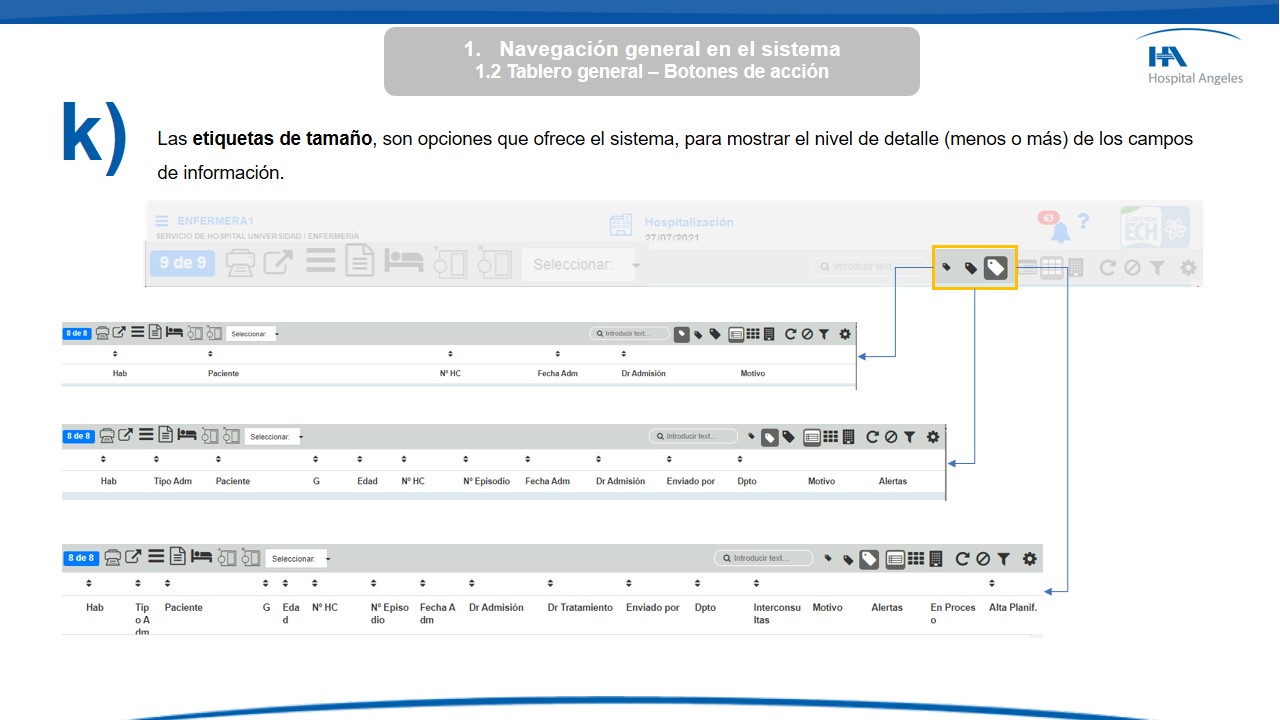Open the notification bell showing 63 alerts

1059,232
